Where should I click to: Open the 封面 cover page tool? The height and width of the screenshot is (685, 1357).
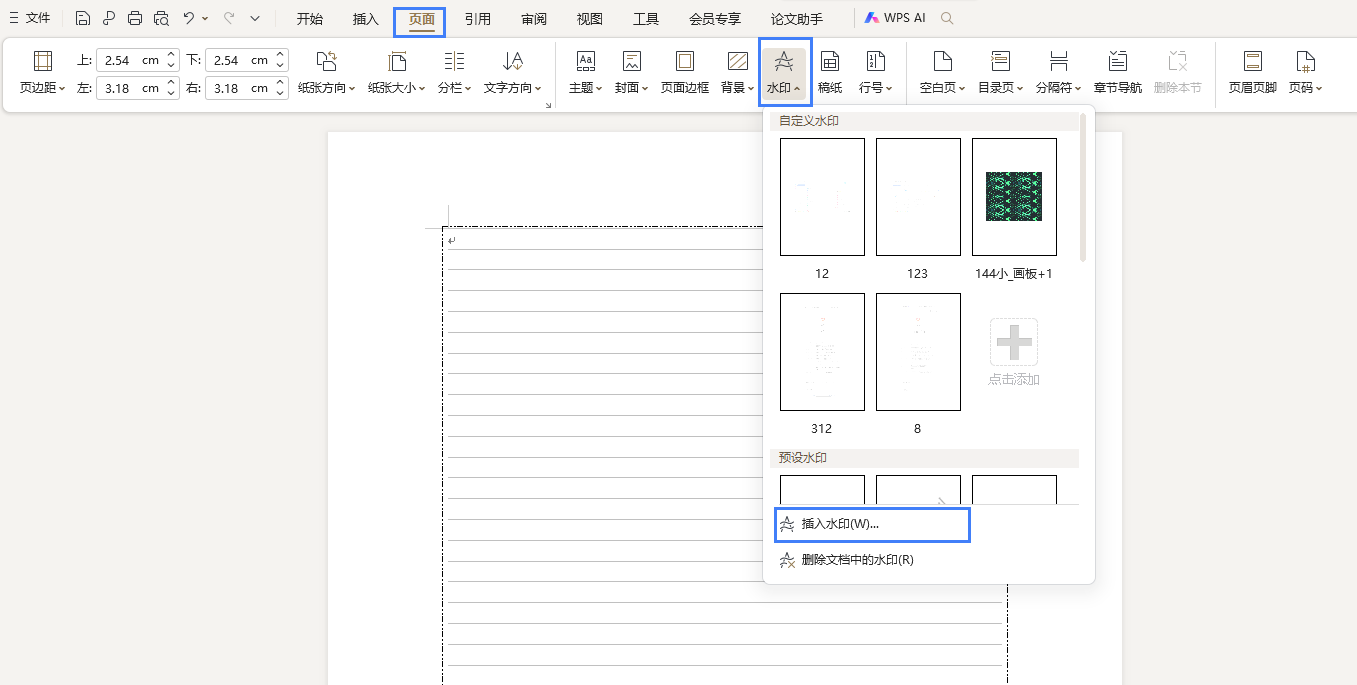point(632,73)
